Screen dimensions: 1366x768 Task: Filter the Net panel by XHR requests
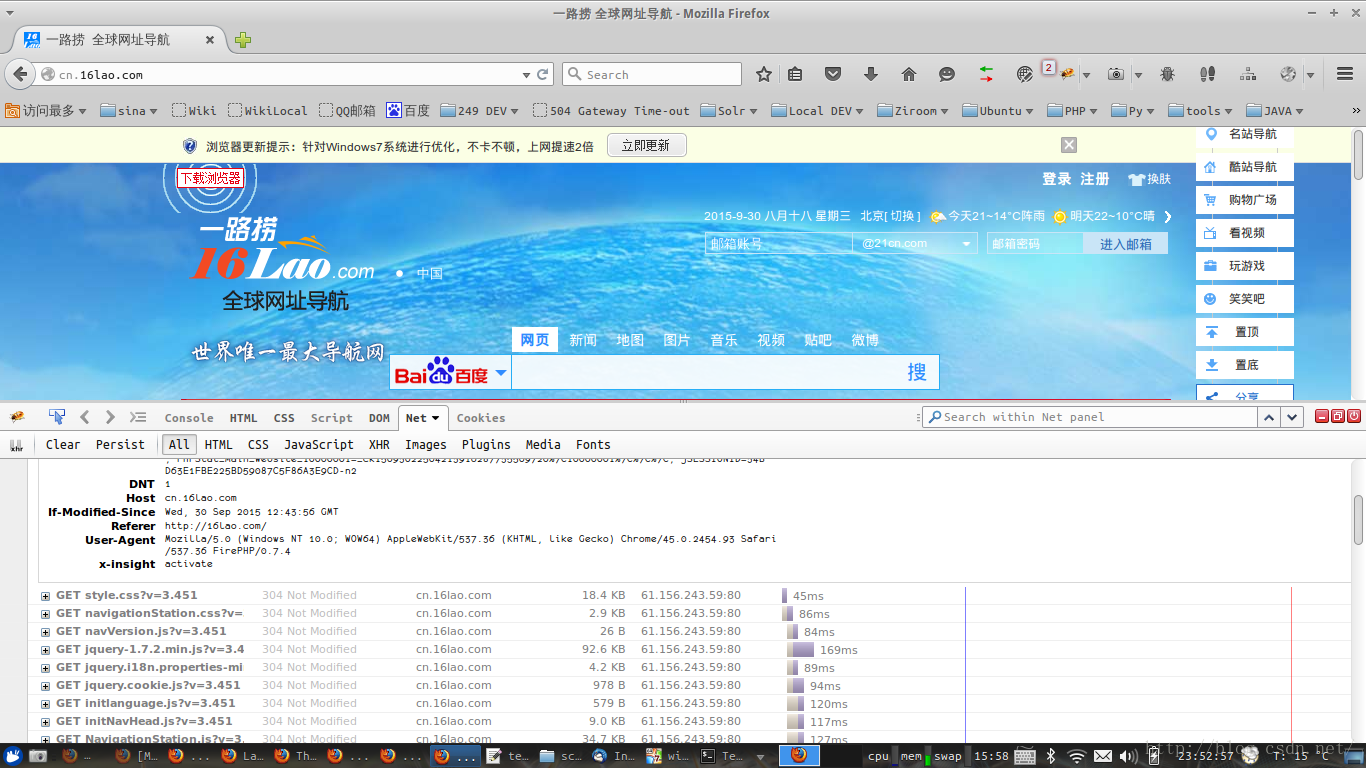click(x=379, y=445)
